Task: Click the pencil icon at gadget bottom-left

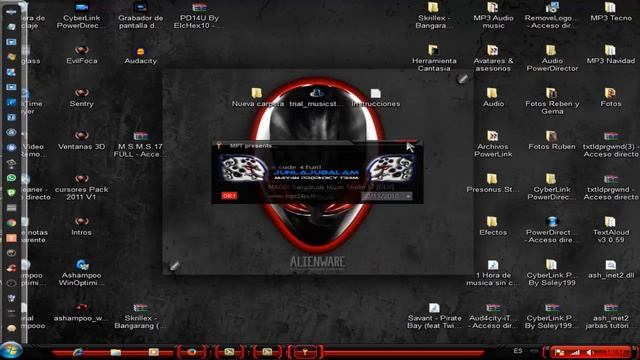Action: pos(174,266)
